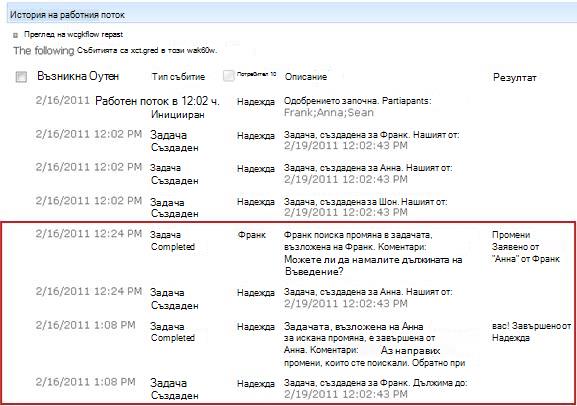This screenshot has width=577, height=406.
Task: Click description 'Задачата, възложена на Анна'
Action: click(x=353, y=326)
